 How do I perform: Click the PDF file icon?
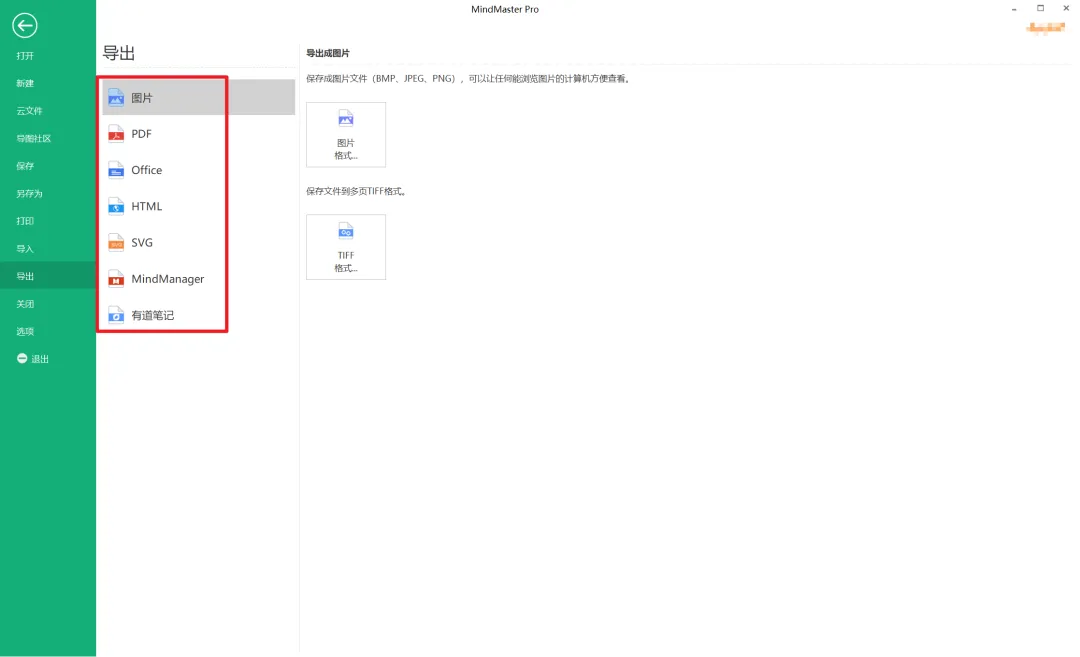[116, 134]
